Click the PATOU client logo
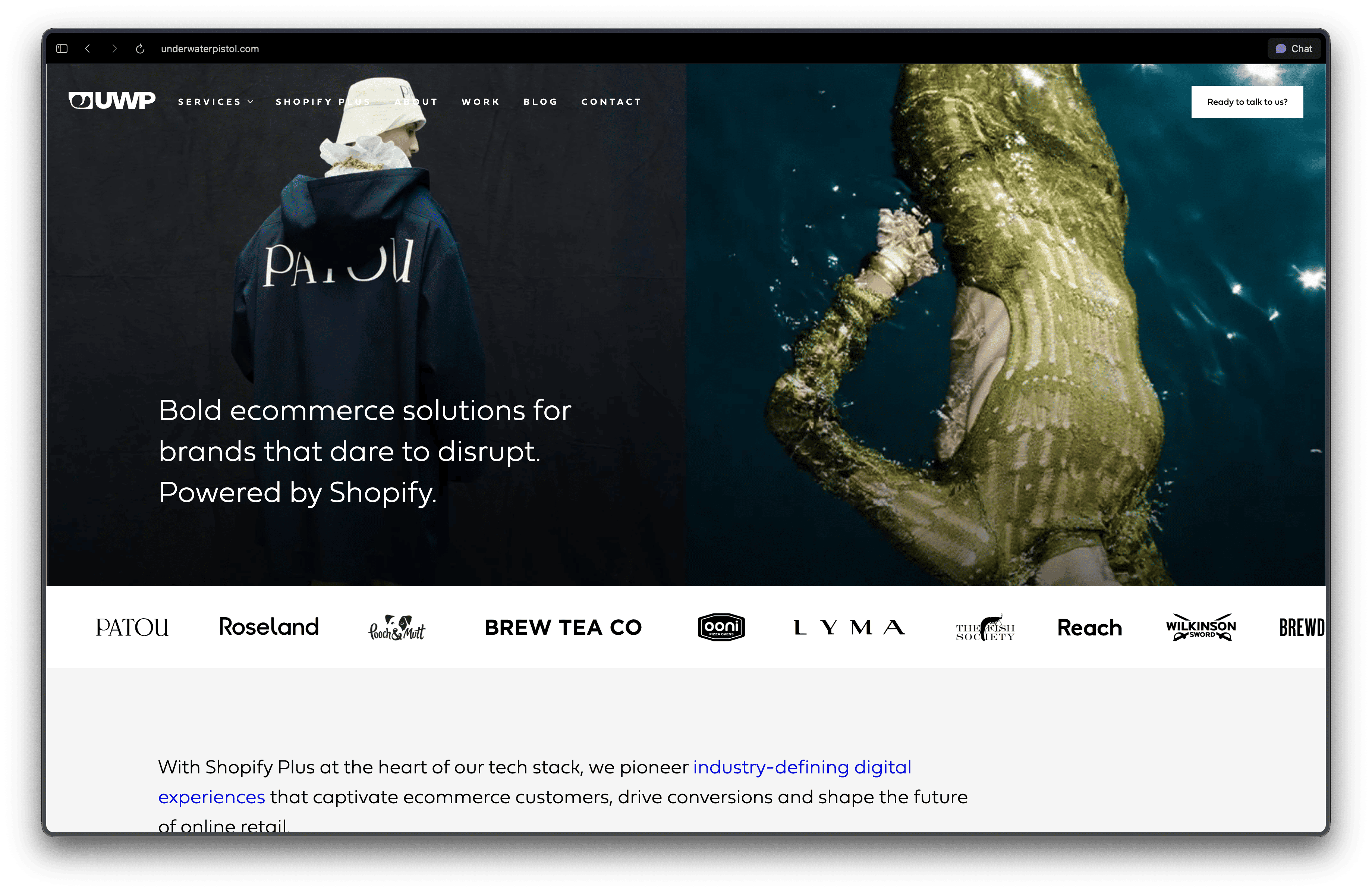Screen dimensions: 1372x892 [132, 627]
